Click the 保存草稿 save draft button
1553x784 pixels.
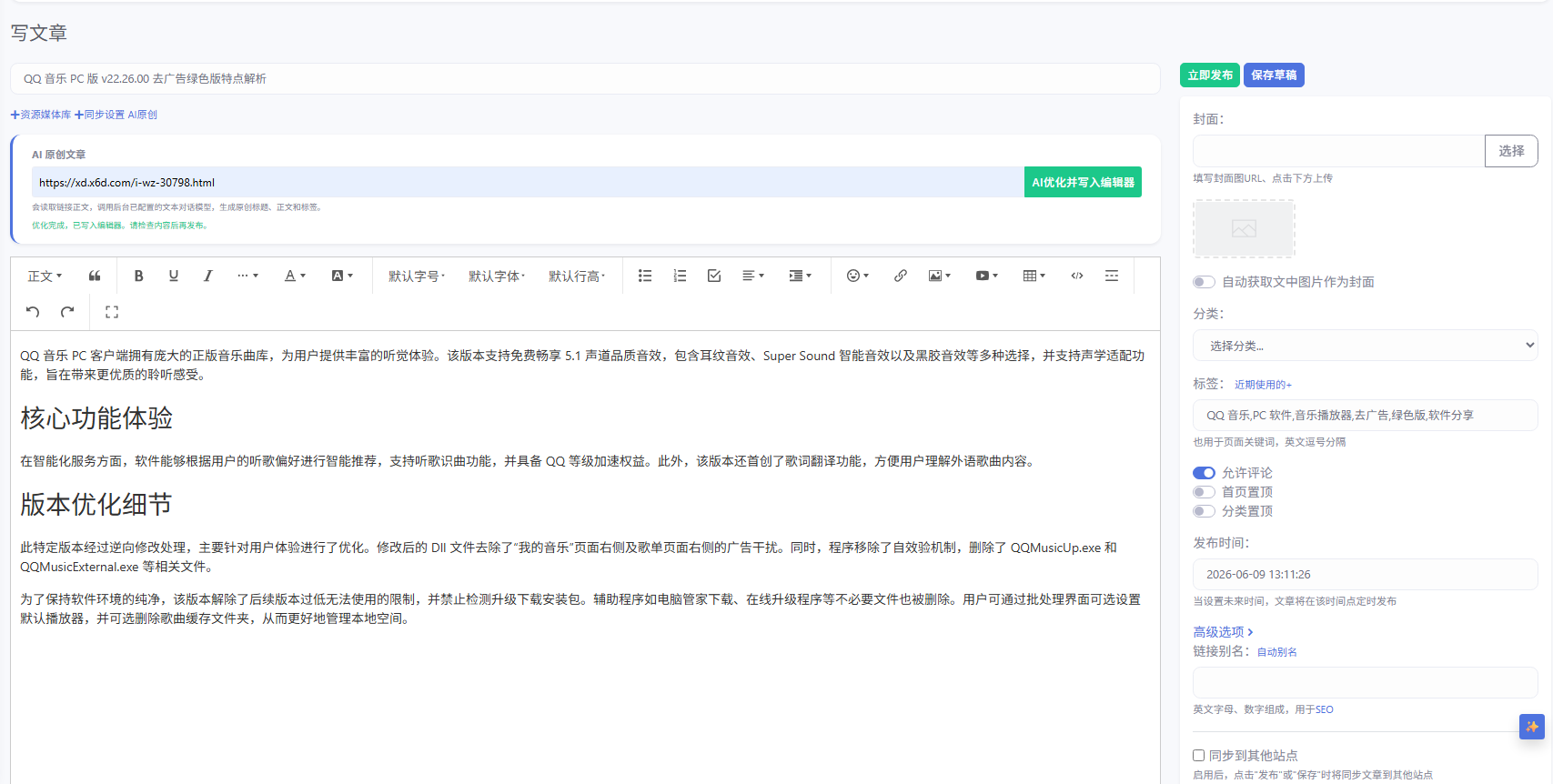pyautogui.click(x=1274, y=75)
